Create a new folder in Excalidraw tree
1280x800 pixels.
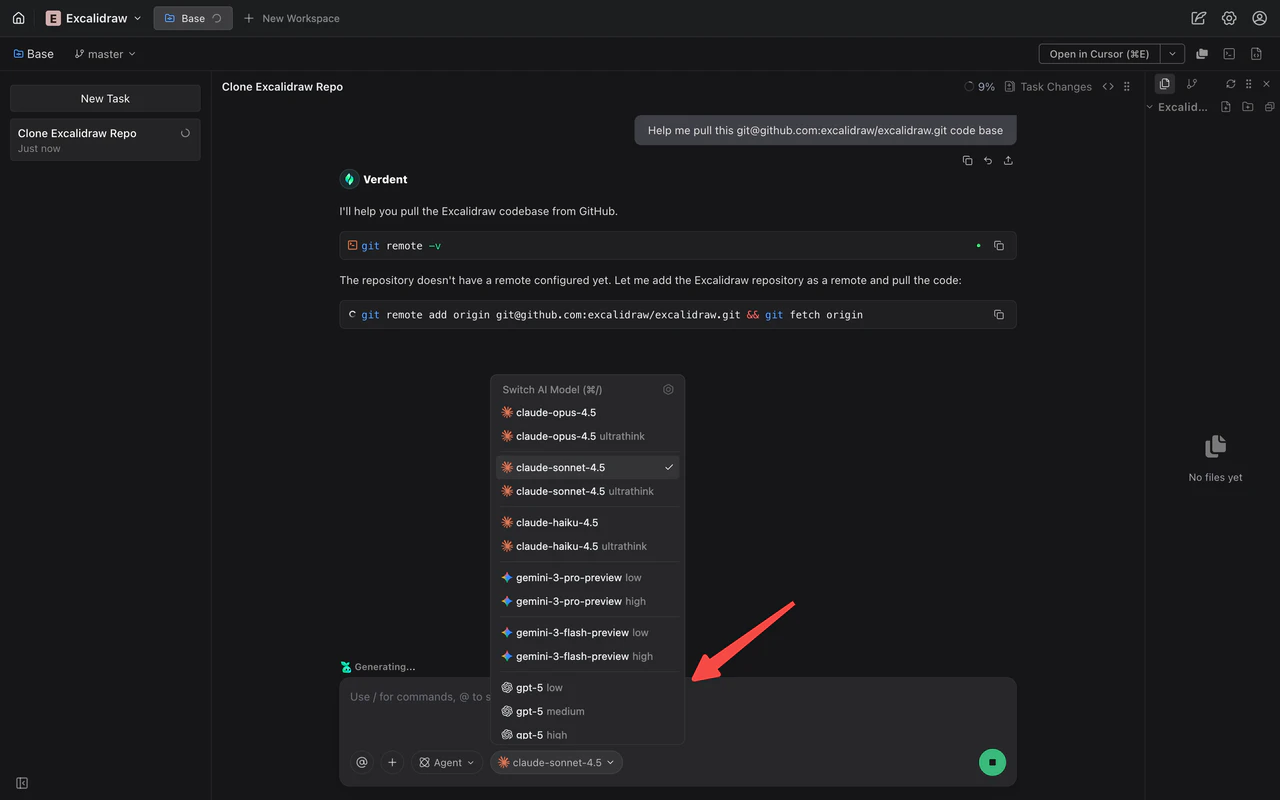[1248, 107]
